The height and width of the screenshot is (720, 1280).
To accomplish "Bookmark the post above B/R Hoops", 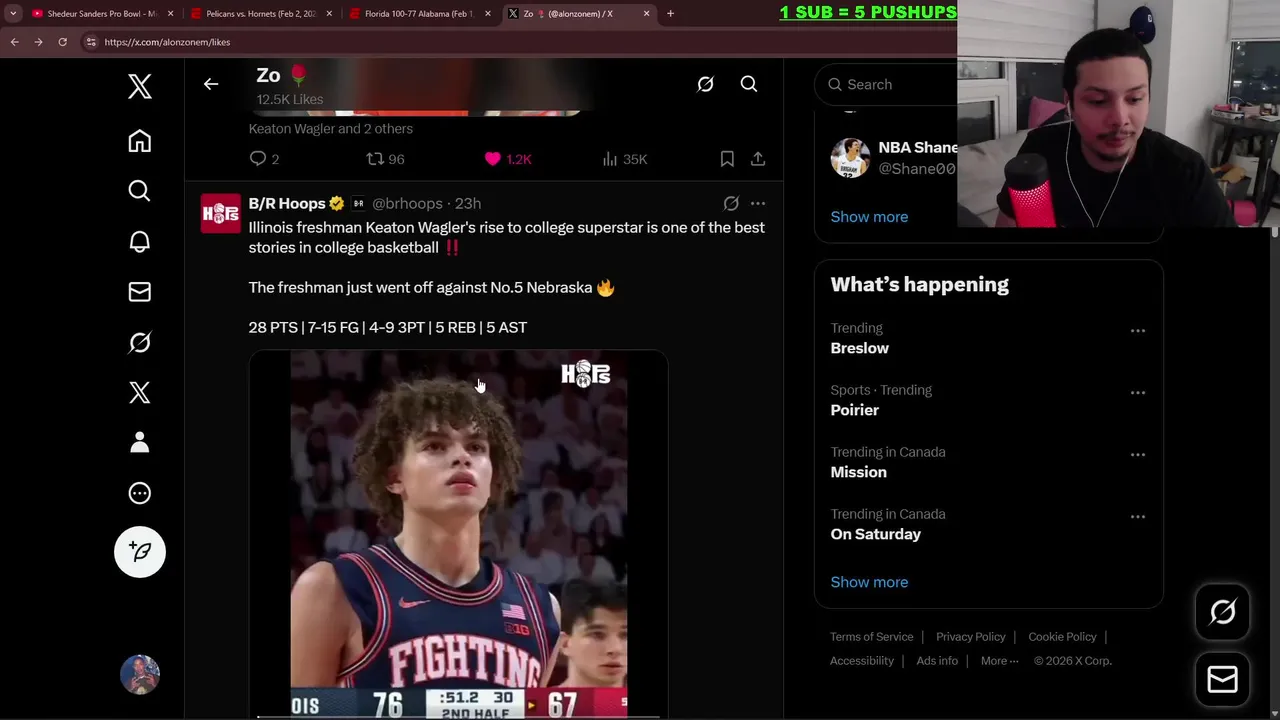I will click(x=727, y=159).
